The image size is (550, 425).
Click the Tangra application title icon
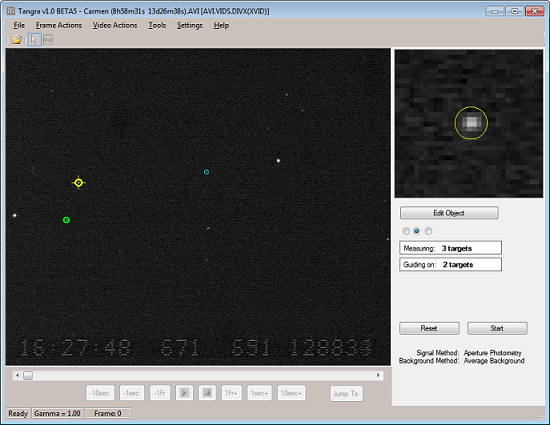(11, 11)
